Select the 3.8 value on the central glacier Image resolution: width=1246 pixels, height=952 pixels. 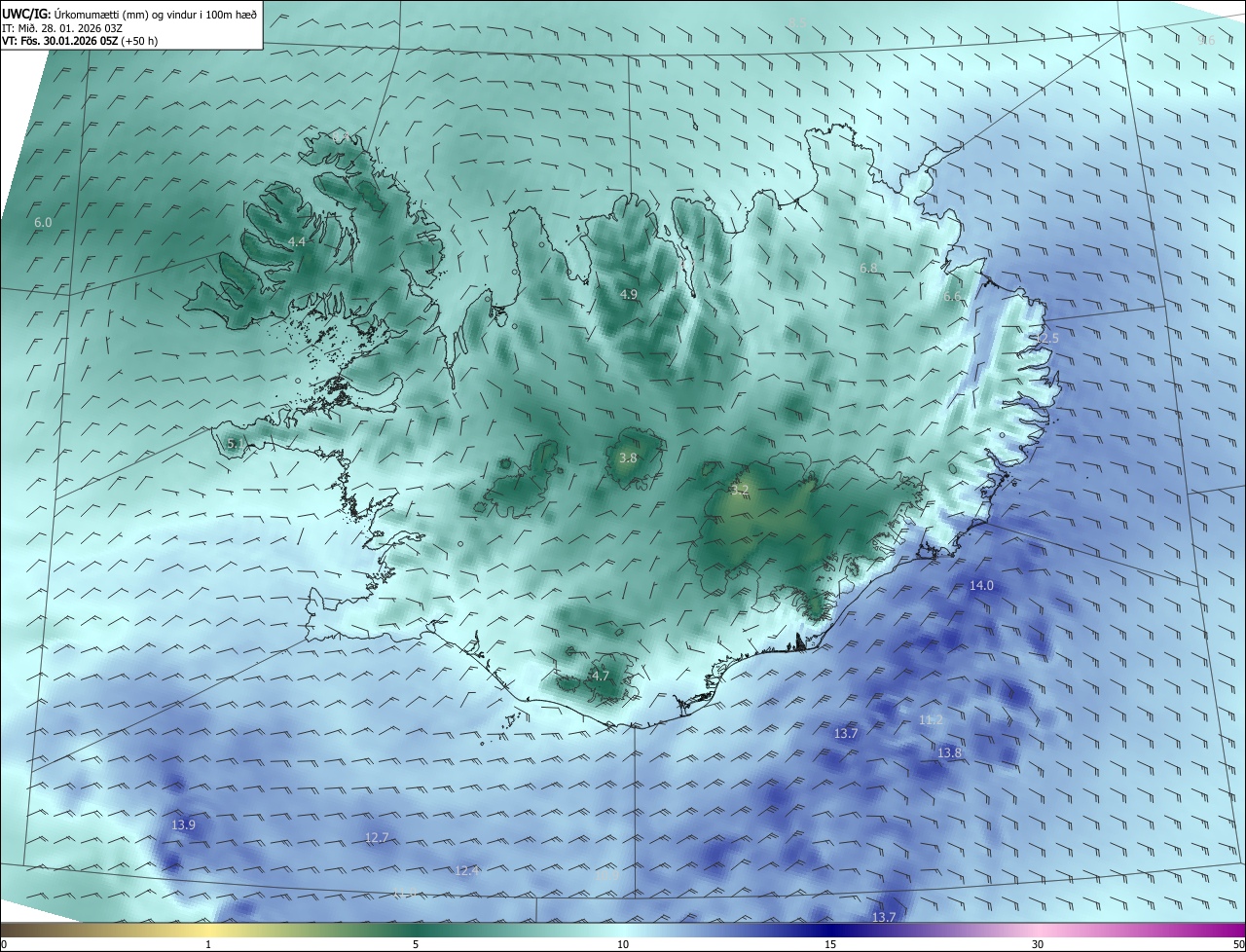tap(628, 458)
